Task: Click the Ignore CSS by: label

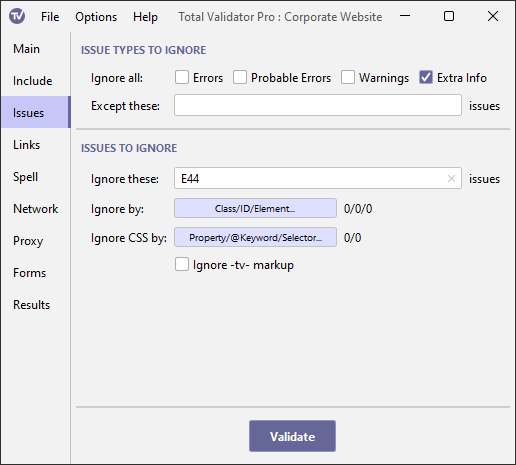Action: tap(129, 238)
